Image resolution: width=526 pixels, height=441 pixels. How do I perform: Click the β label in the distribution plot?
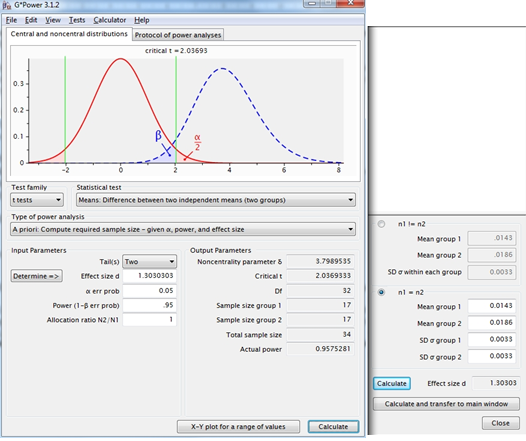tap(158, 135)
